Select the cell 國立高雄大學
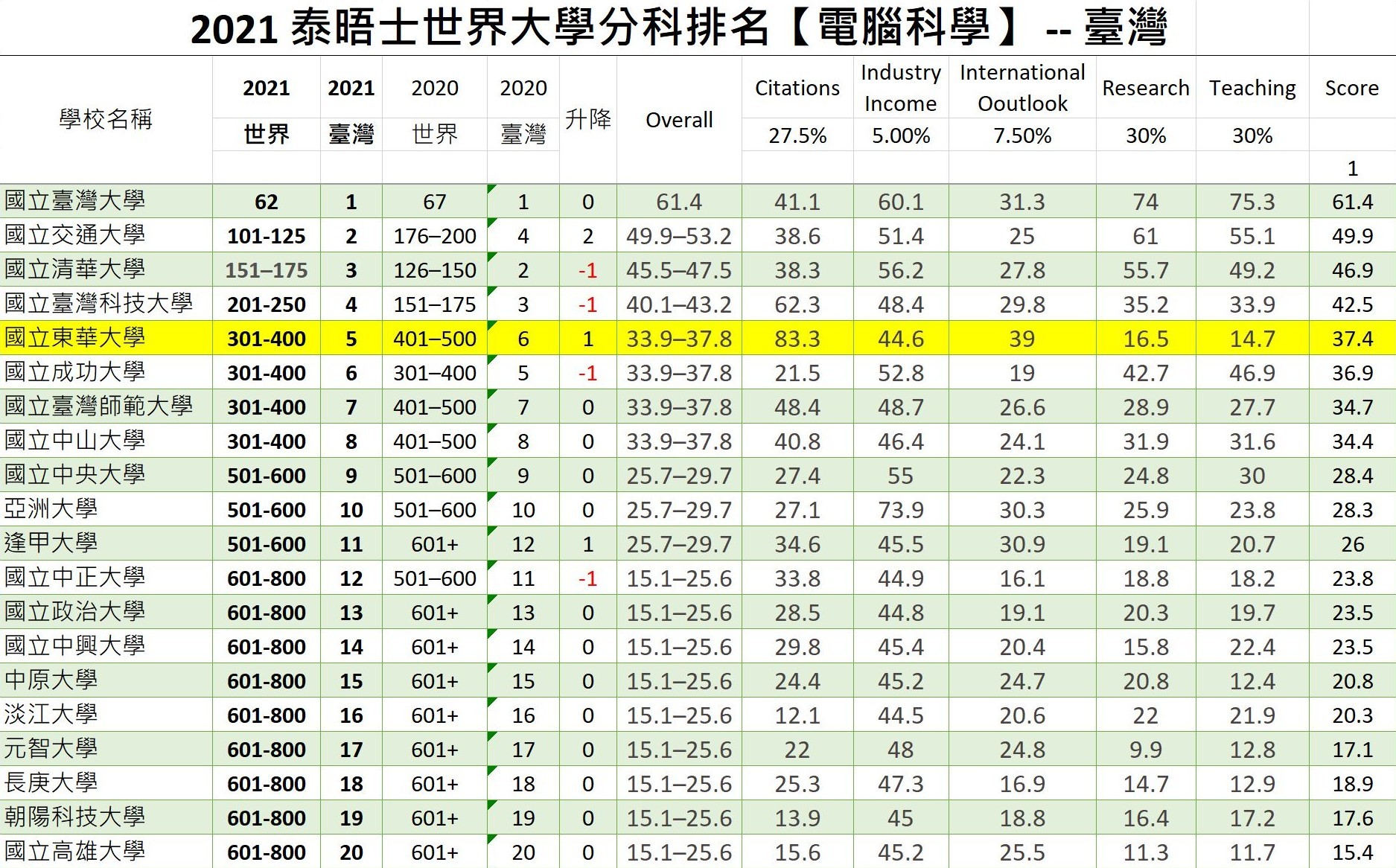 point(106,852)
